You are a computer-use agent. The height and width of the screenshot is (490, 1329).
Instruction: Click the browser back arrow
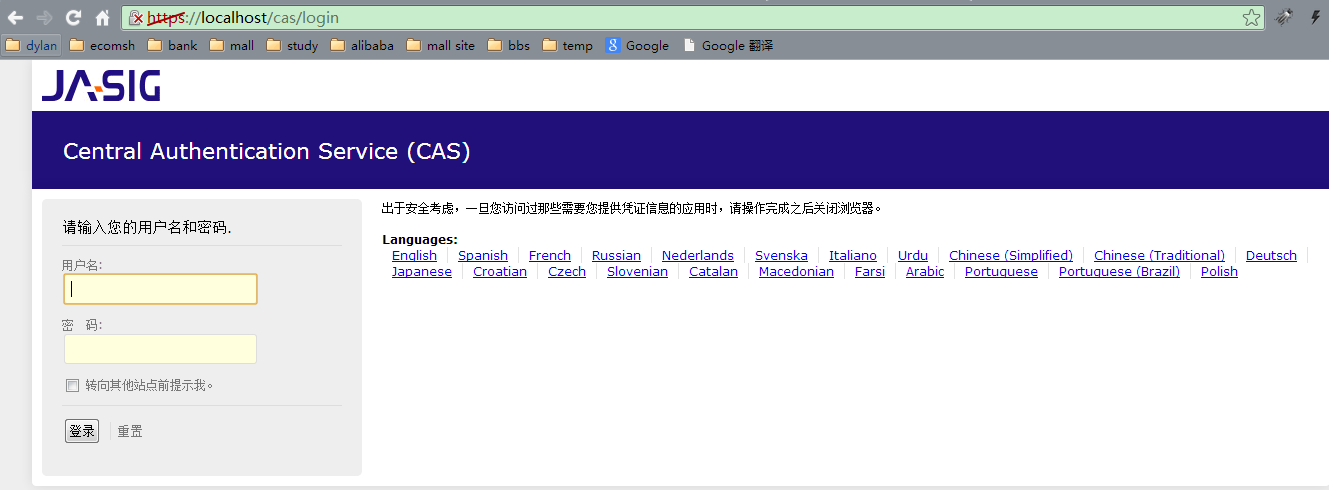tap(16, 18)
